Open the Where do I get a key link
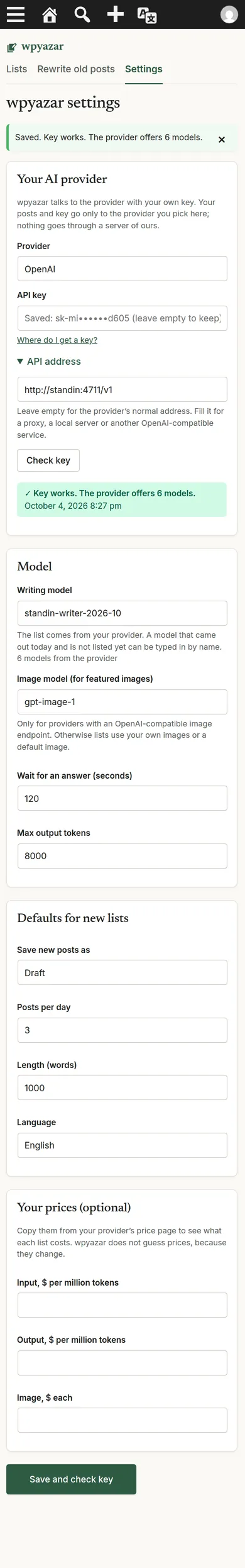The width and height of the screenshot is (245, 1568). (x=57, y=340)
